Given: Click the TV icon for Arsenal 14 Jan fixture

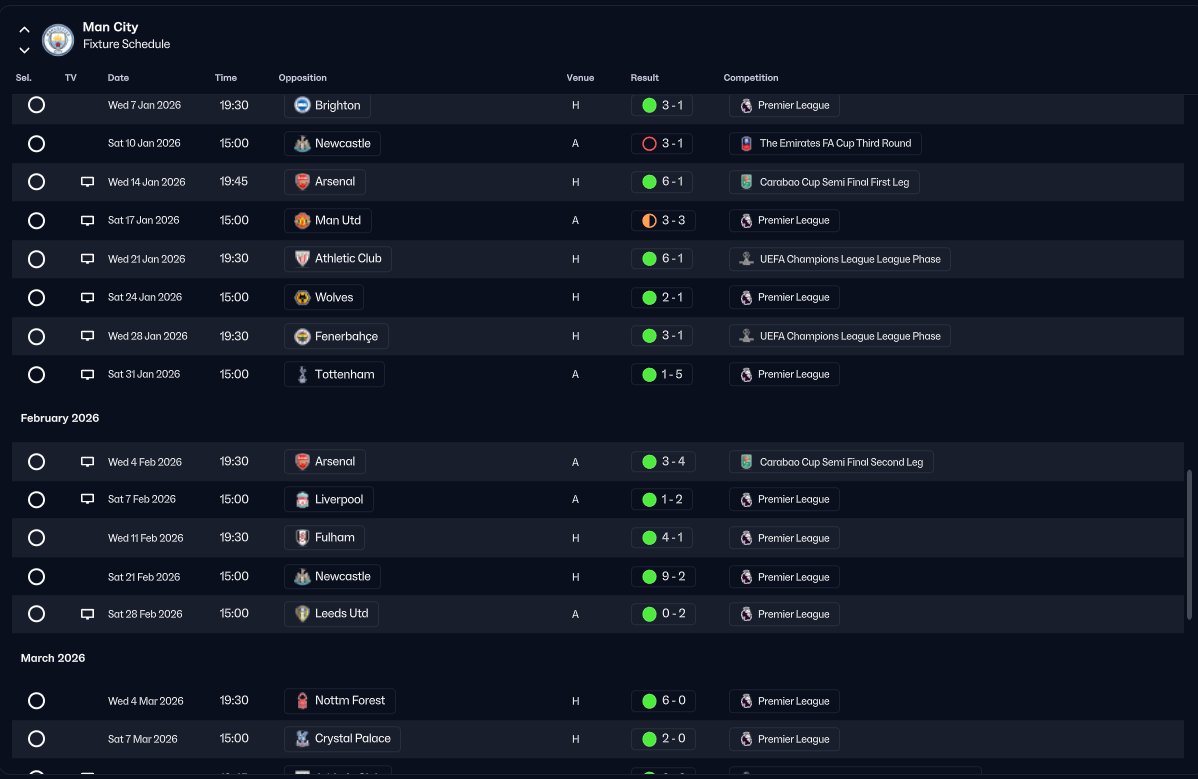Looking at the screenshot, I should pyautogui.click(x=88, y=182).
